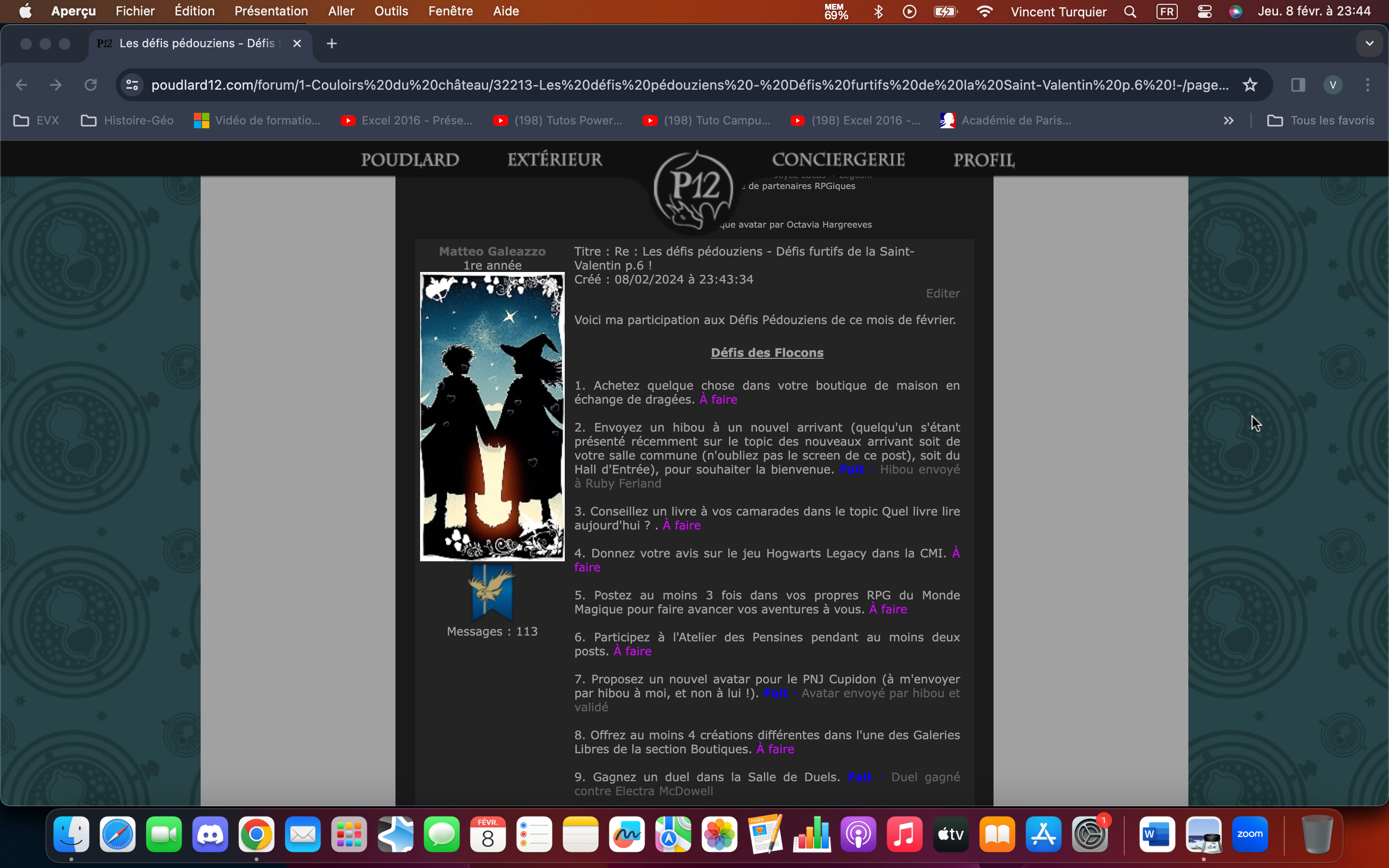
Task: Open Discord from the dock
Action: [210, 834]
